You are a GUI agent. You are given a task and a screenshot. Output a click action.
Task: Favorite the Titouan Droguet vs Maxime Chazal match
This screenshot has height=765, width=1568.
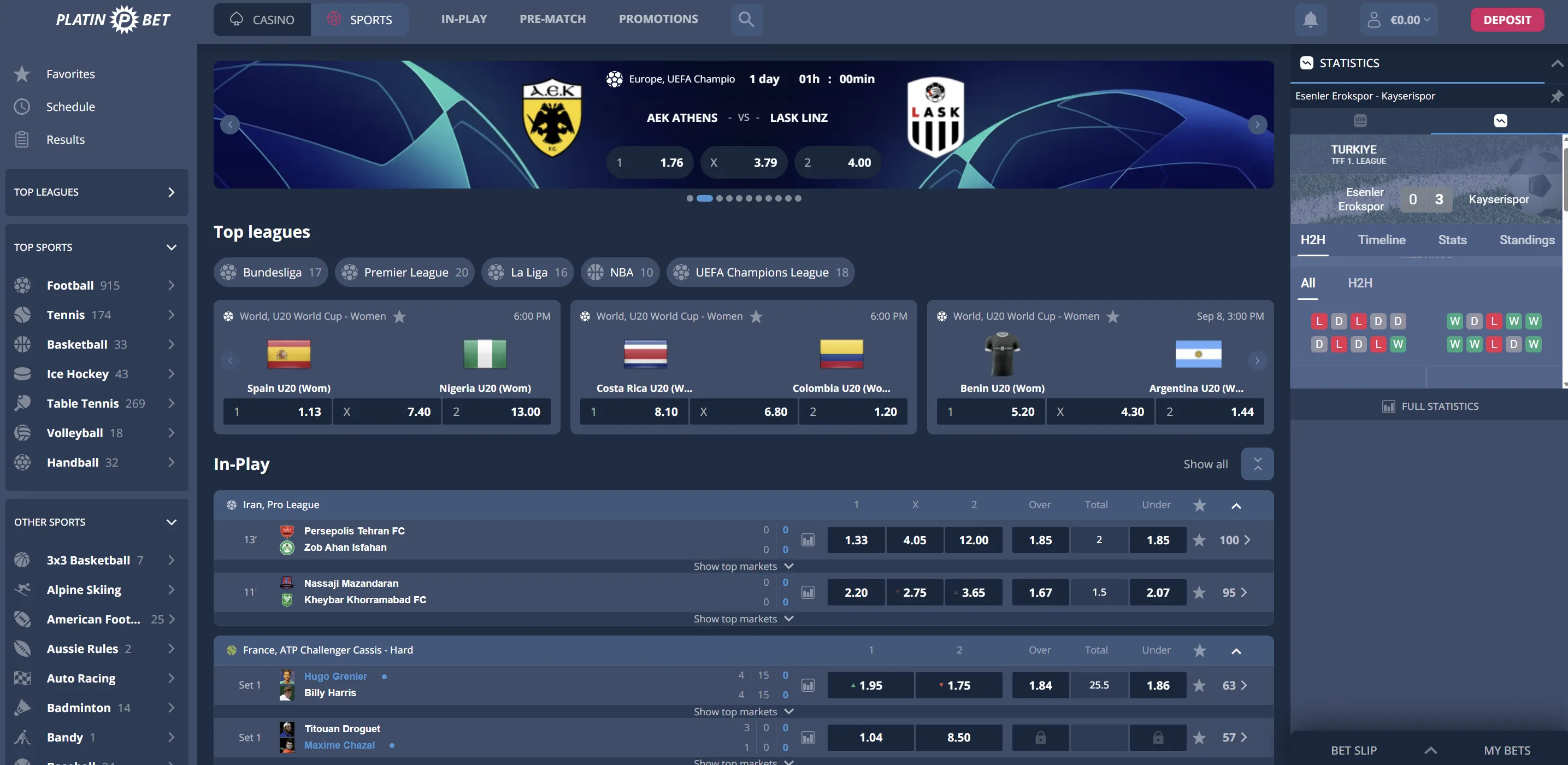click(1199, 738)
